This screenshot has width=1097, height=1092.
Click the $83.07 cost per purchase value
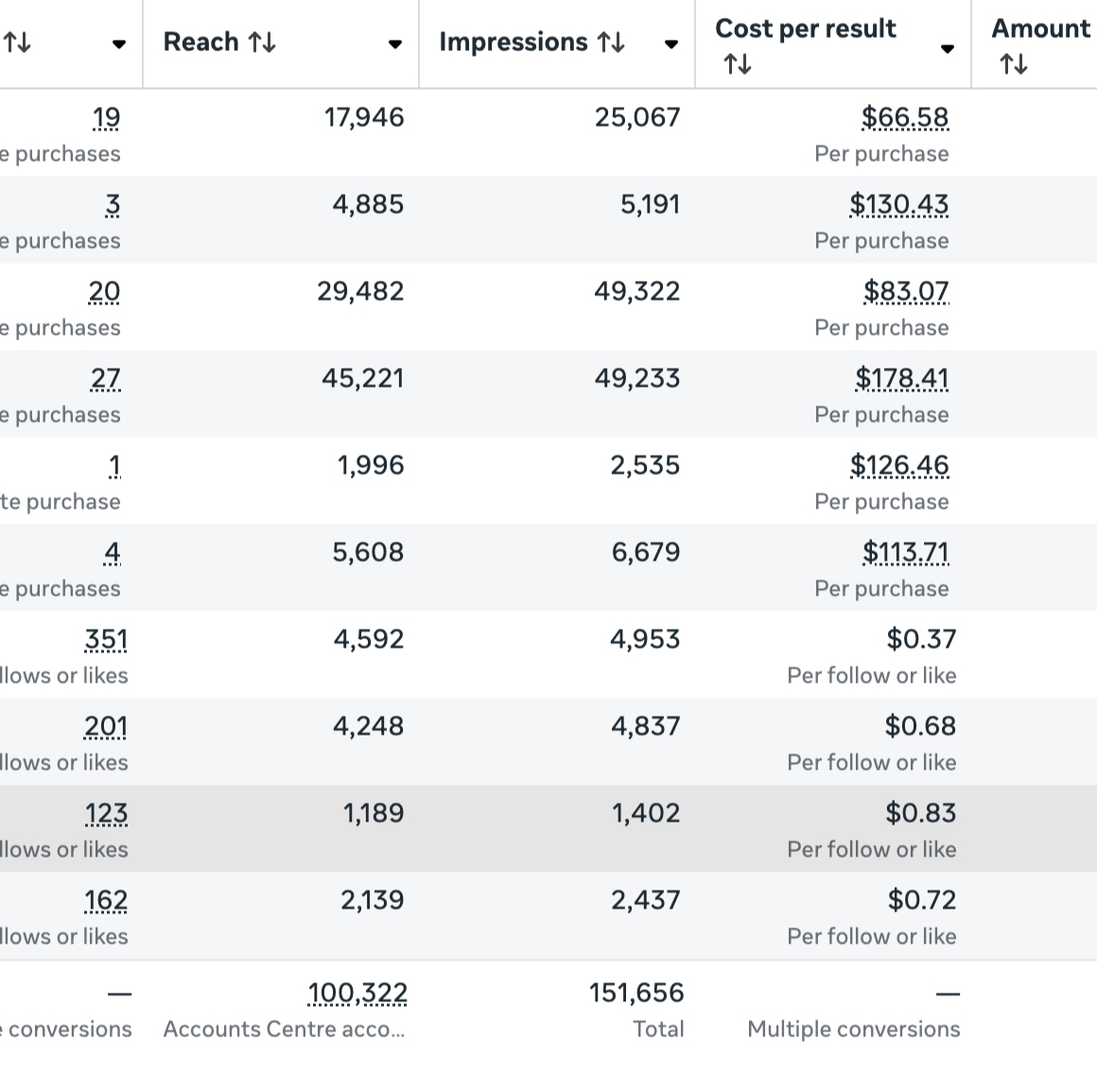tap(906, 291)
